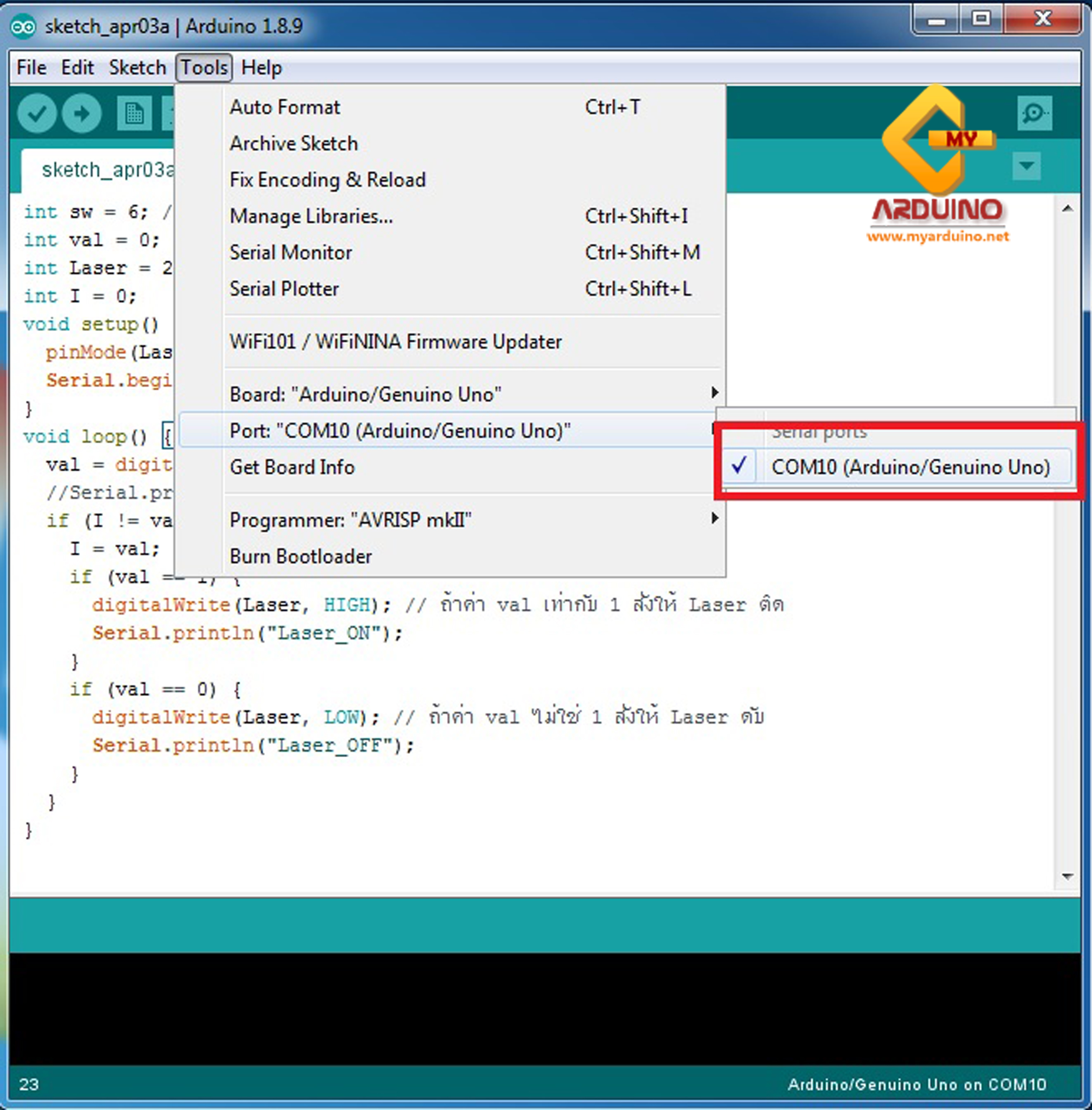Viewport: 1092px width, 1110px height.
Task: Click the New sketch toolbar icon
Action: [x=133, y=114]
